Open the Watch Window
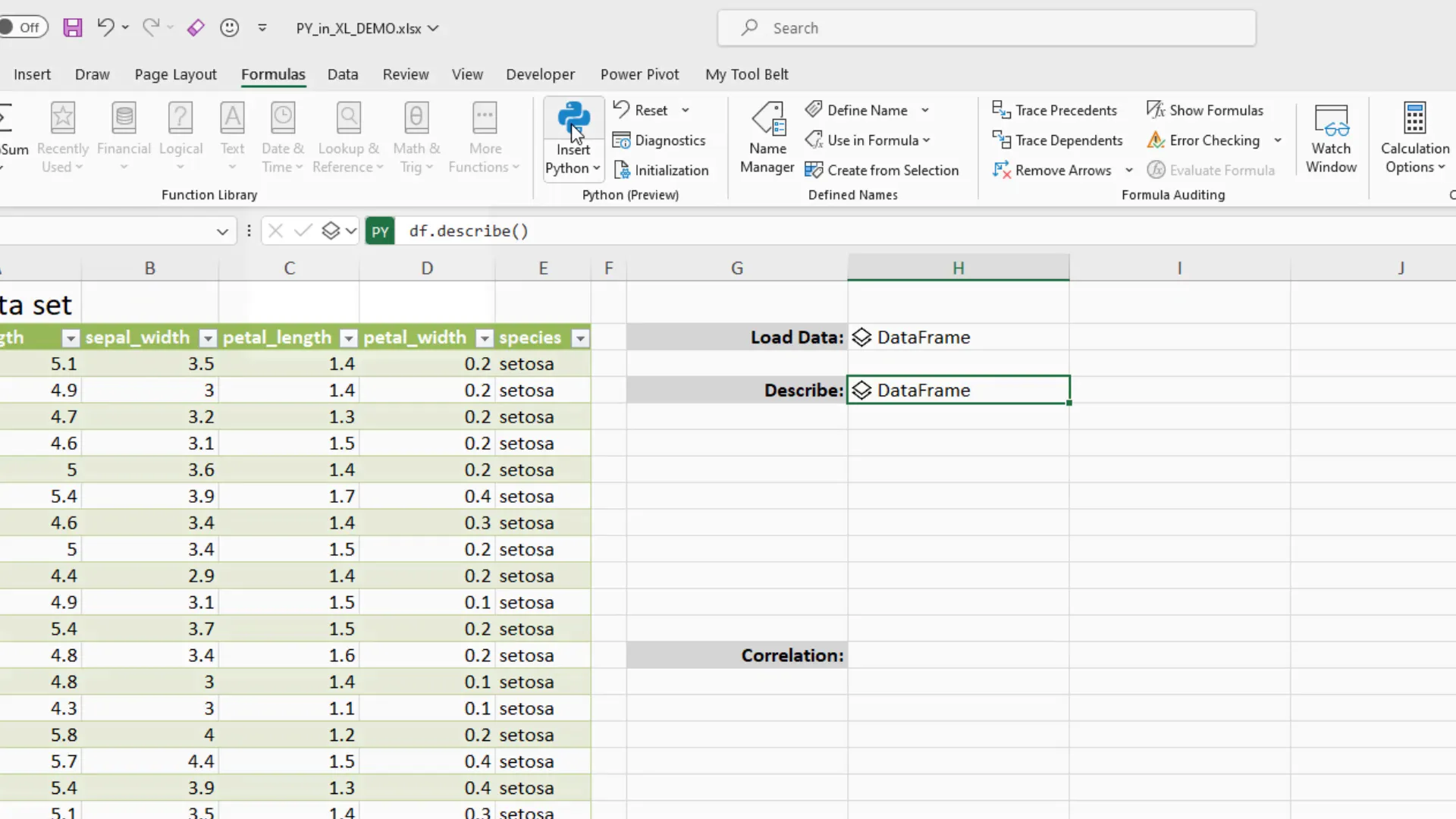The width and height of the screenshot is (1456, 819). (1332, 136)
